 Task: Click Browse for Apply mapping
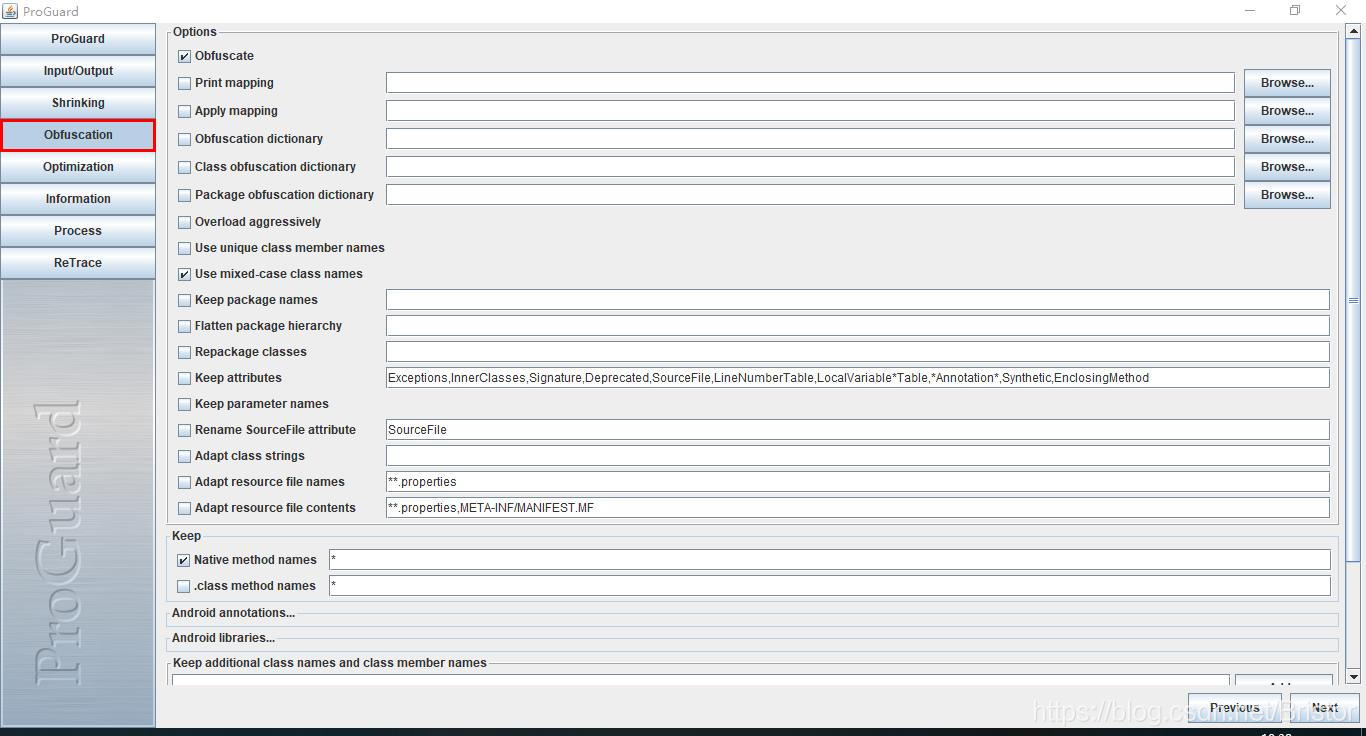[1287, 111]
